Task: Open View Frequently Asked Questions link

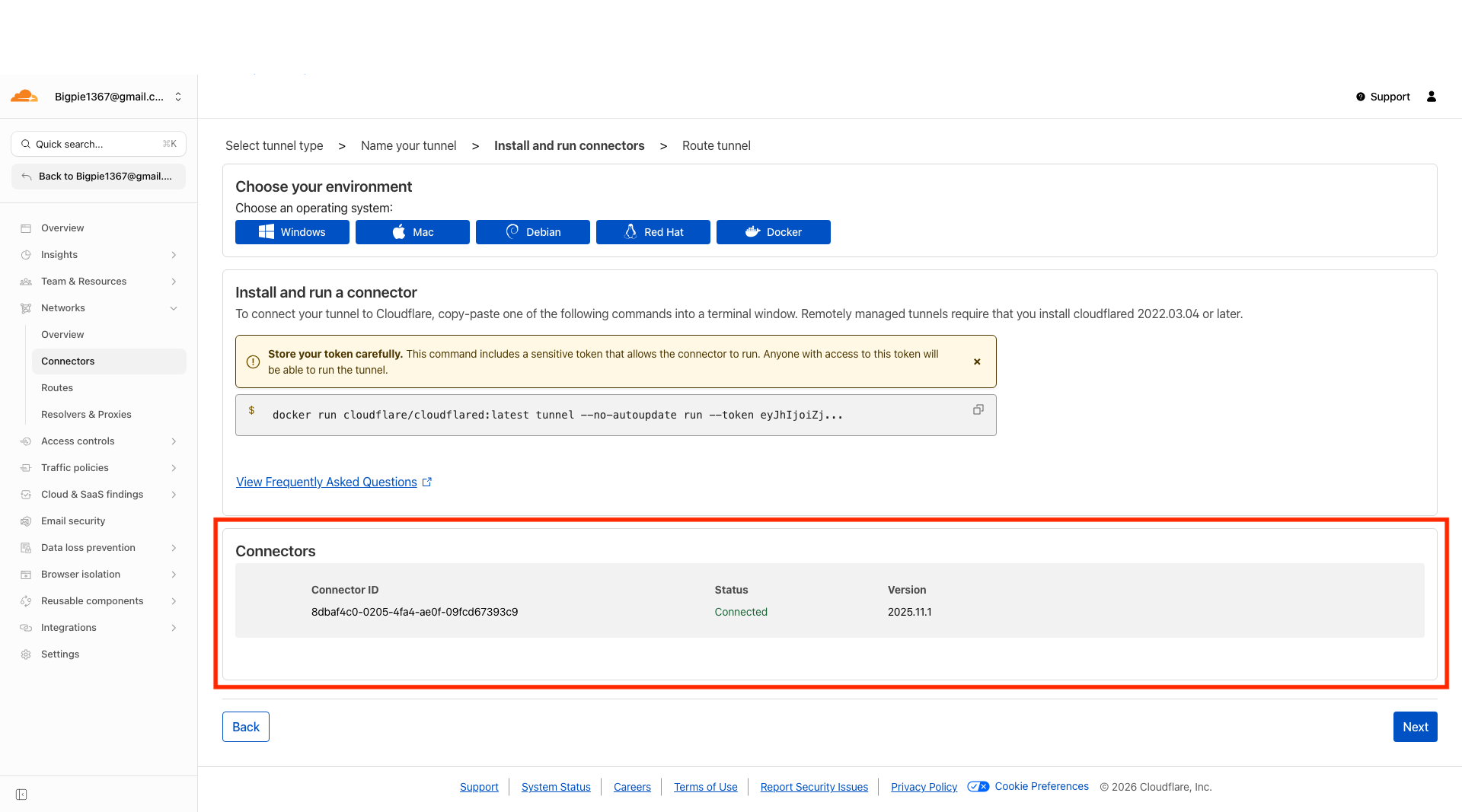Action: (x=327, y=482)
